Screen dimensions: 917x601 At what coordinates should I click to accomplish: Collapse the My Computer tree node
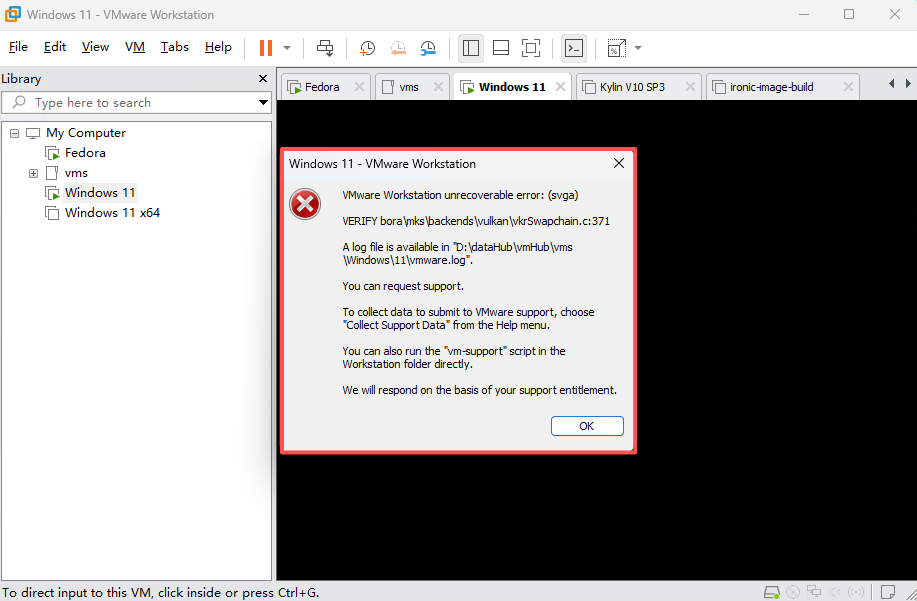[15, 133]
